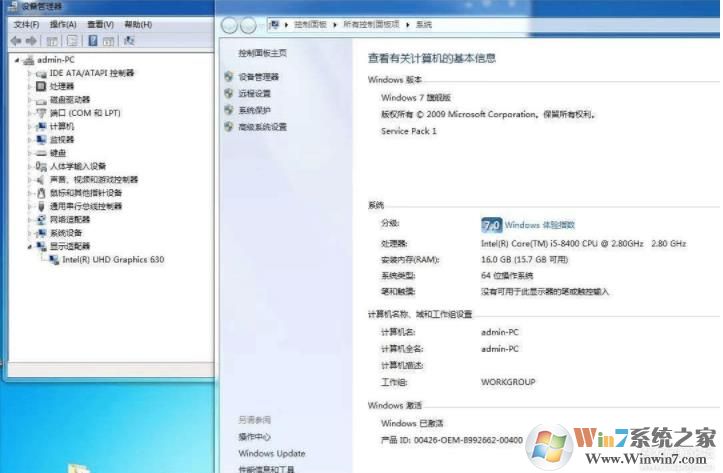Go back in the System control panel window
Viewport: 723px width, 473px height.
pos(229,25)
